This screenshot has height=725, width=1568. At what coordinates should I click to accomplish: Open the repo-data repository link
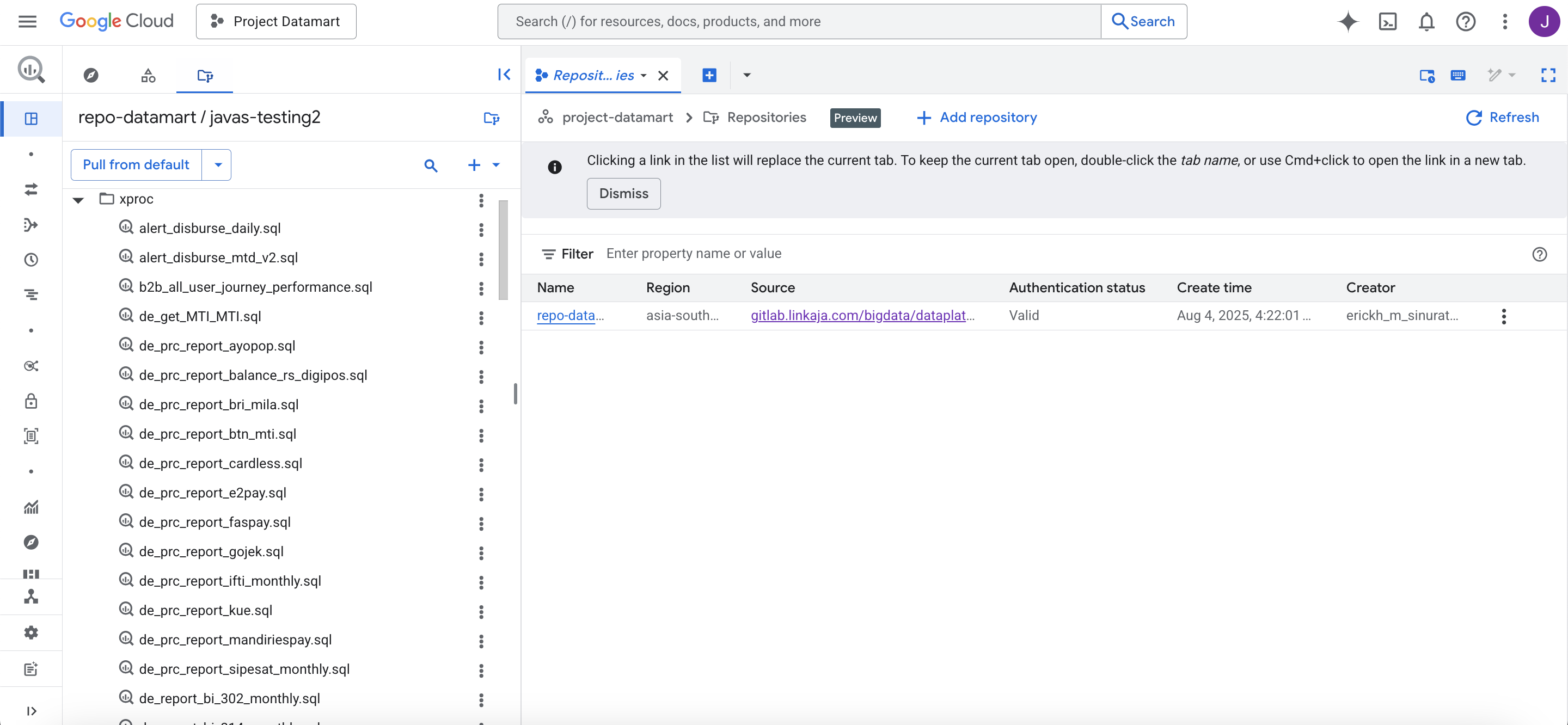click(569, 315)
